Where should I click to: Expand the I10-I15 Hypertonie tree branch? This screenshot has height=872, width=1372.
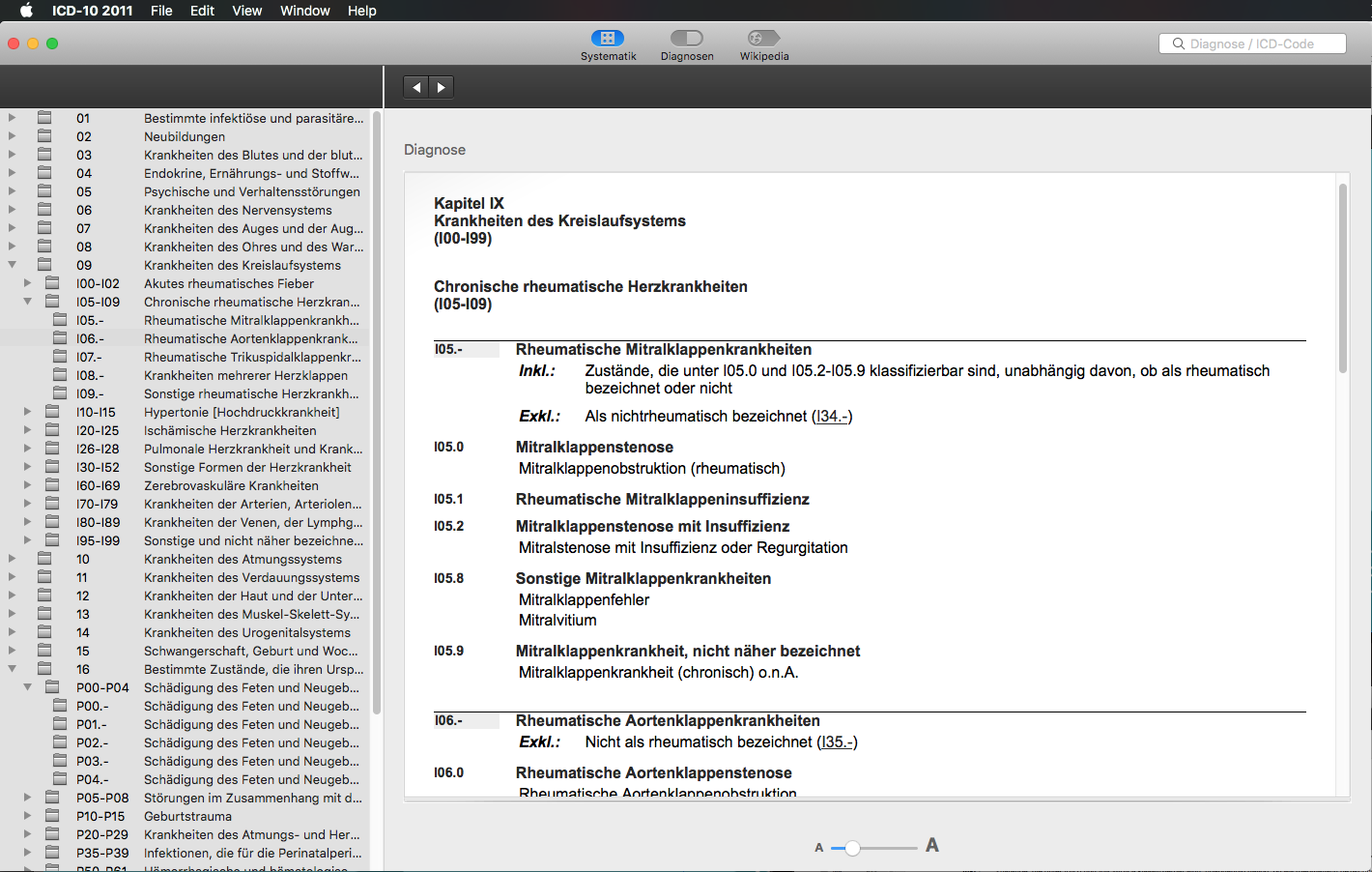[27, 411]
